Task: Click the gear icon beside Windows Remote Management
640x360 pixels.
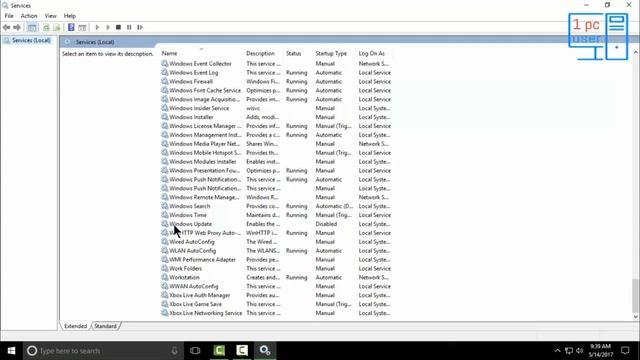Action: point(164,197)
